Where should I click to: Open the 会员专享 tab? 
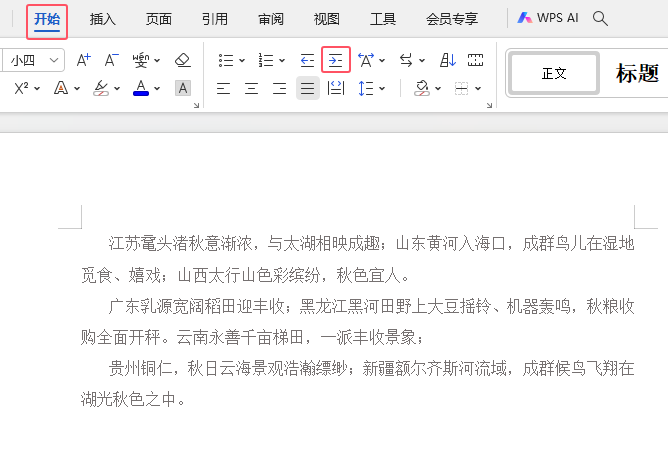(x=452, y=19)
